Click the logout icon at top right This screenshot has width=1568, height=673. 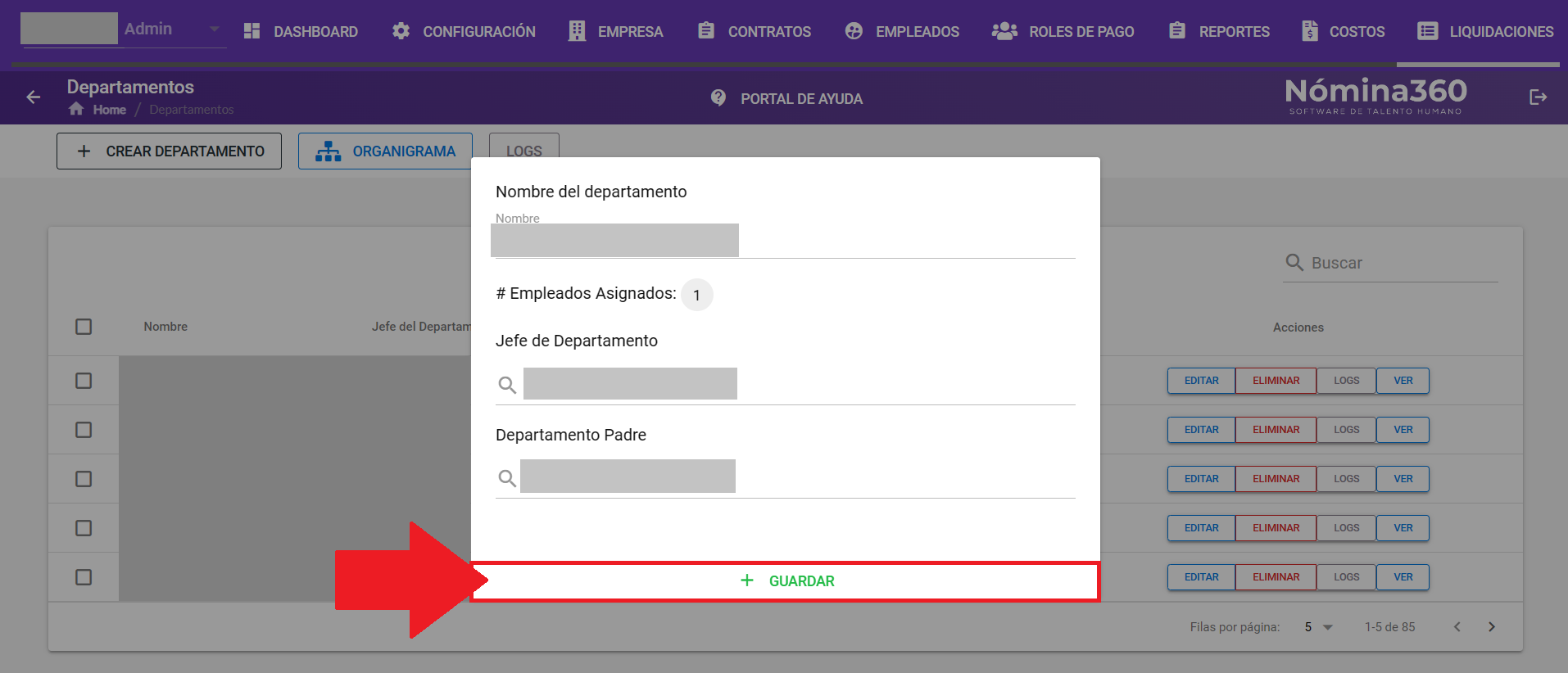click(1539, 97)
